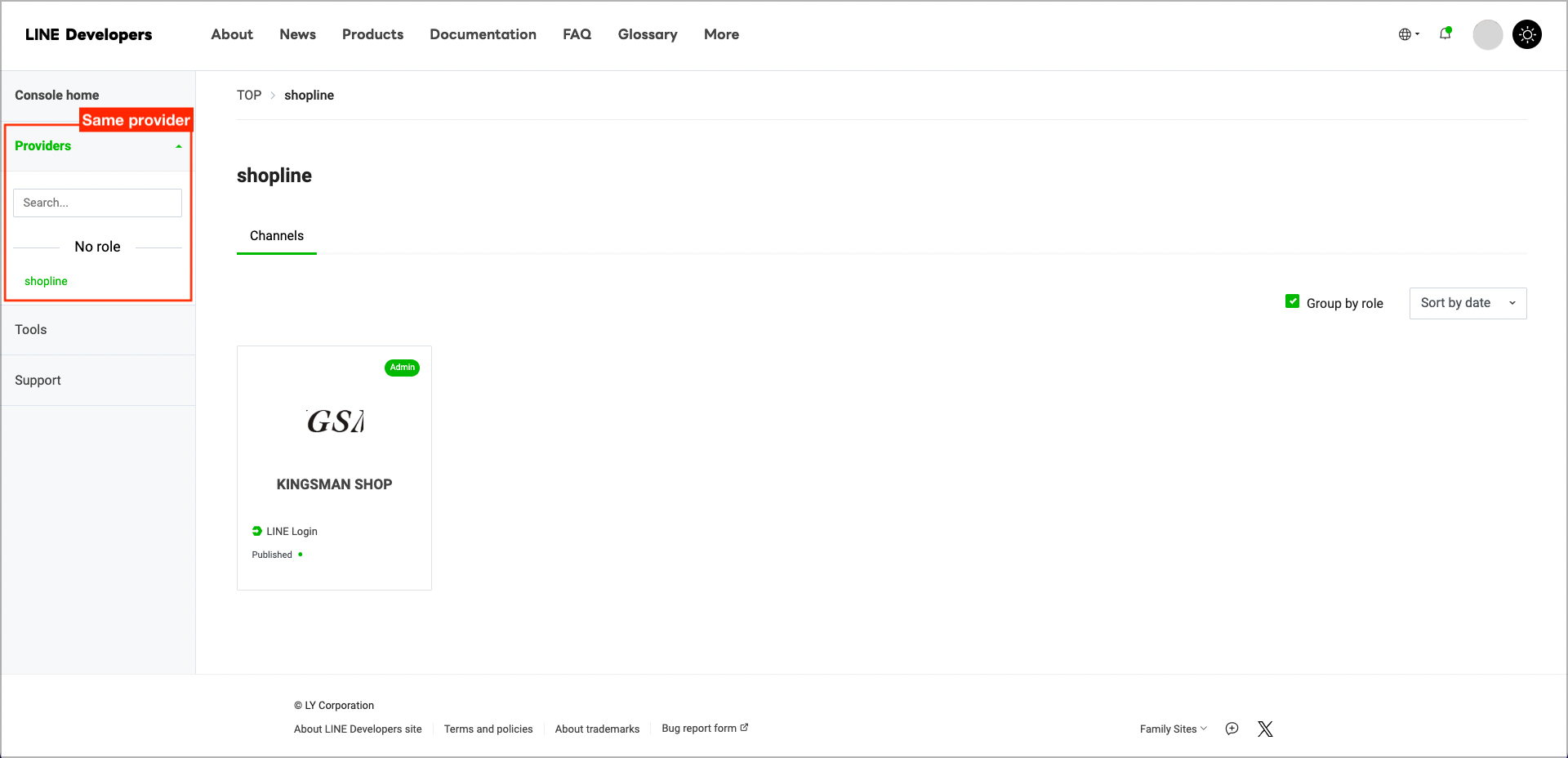The width and height of the screenshot is (1568, 758).
Task: Open the Glossary nav item
Action: 647,34
